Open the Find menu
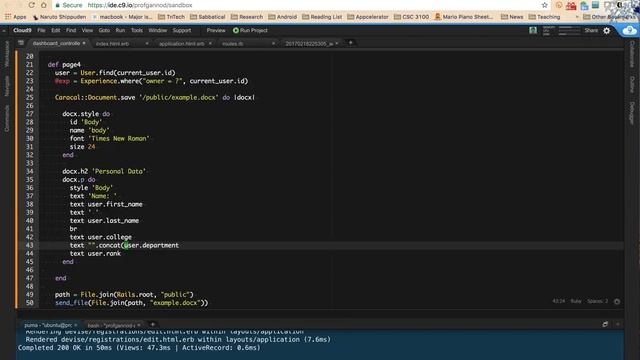This screenshot has height=360, width=640. point(71,30)
